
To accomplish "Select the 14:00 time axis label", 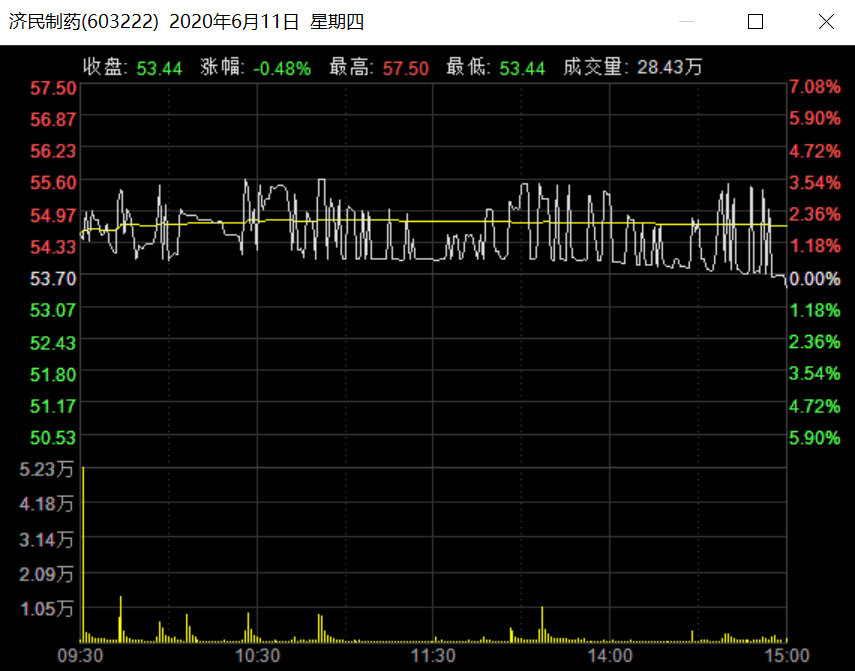I will click(x=610, y=656).
